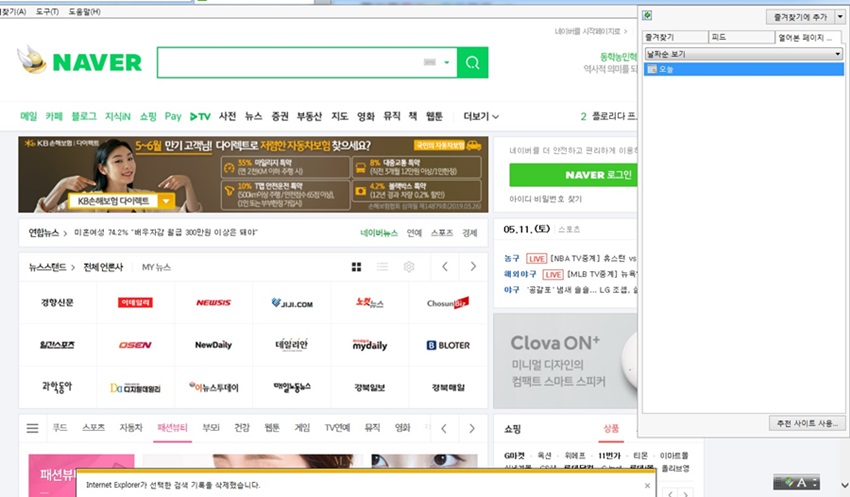Open the 뉴스 menu item
This screenshot has width=850, height=497.
(253, 116)
